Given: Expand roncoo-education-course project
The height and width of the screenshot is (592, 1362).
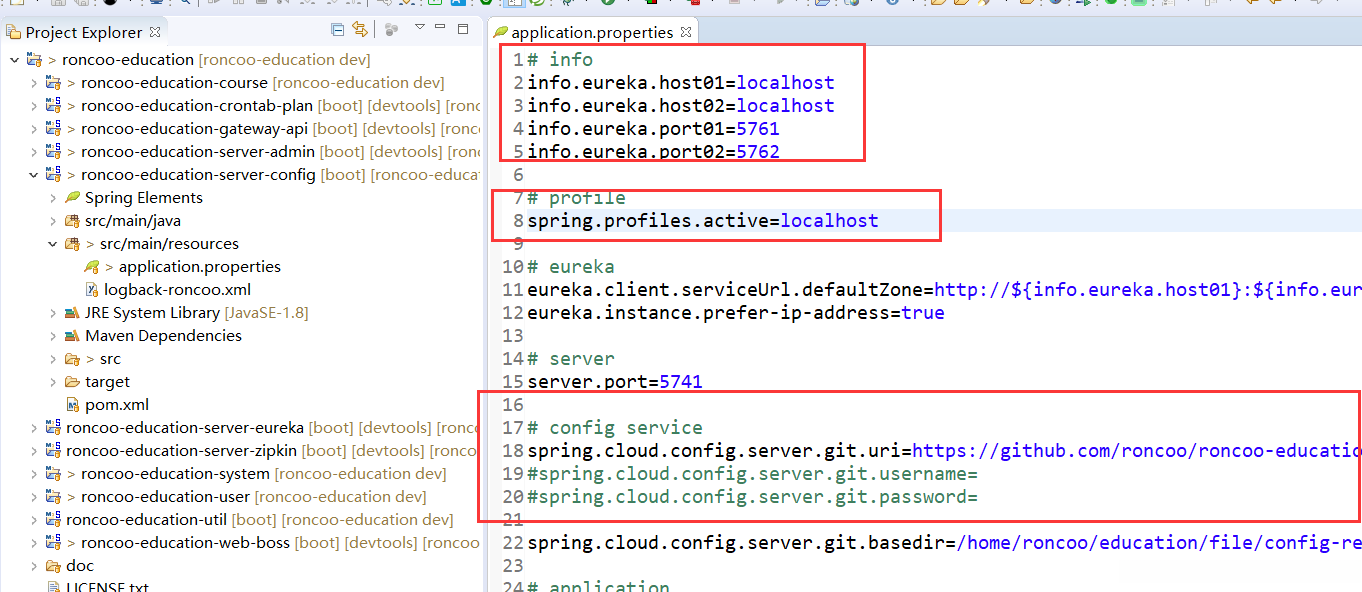Looking at the screenshot, I should pyautogui.click(x=33, y=83).
